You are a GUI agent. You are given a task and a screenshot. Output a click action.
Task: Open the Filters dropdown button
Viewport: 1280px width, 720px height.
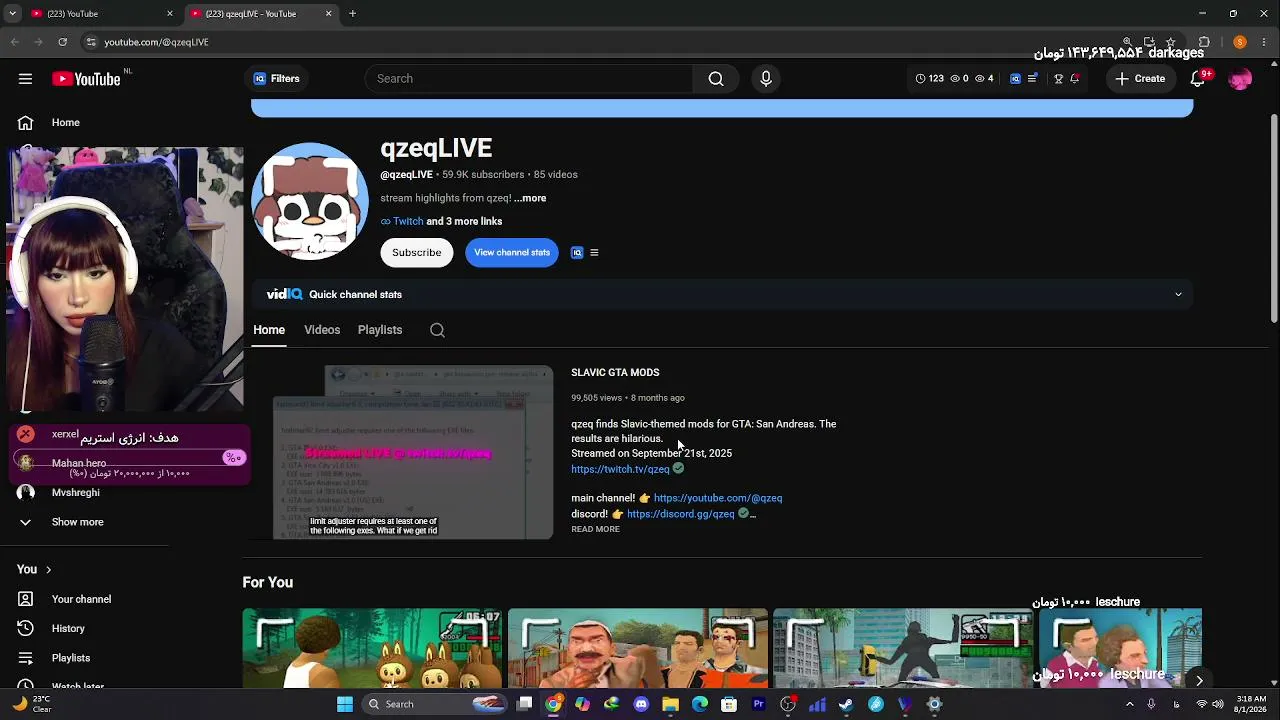point(276,79)
